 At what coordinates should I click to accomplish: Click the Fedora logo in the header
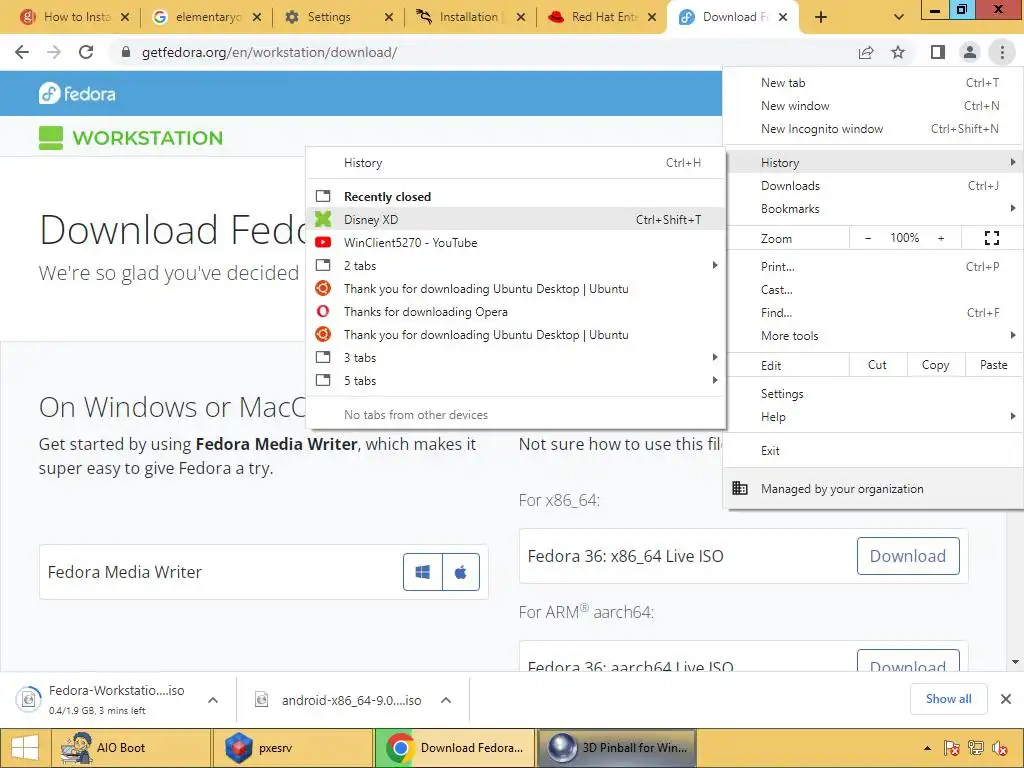77,93
